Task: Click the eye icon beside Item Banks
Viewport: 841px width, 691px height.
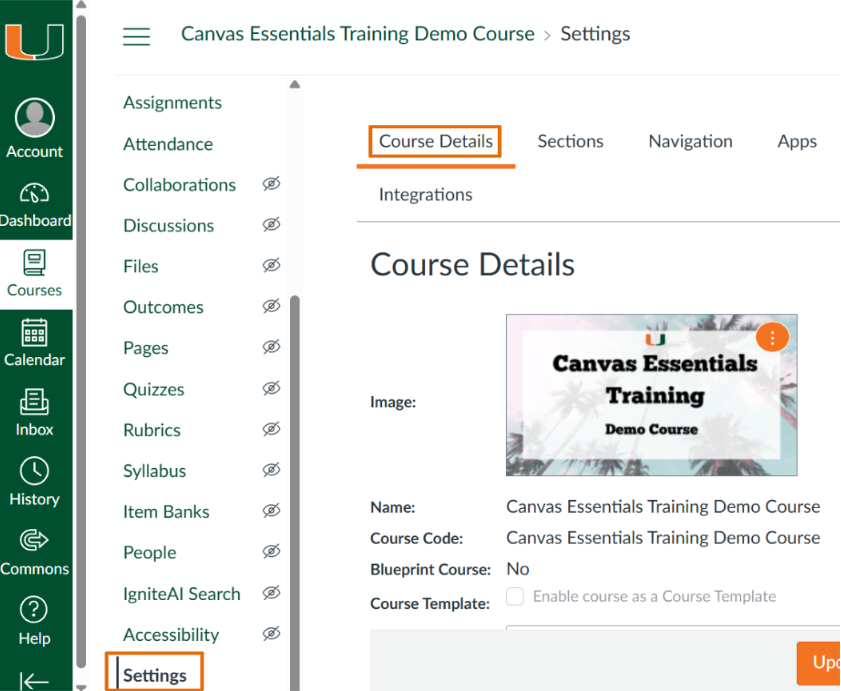Action: tap(271, 511)
